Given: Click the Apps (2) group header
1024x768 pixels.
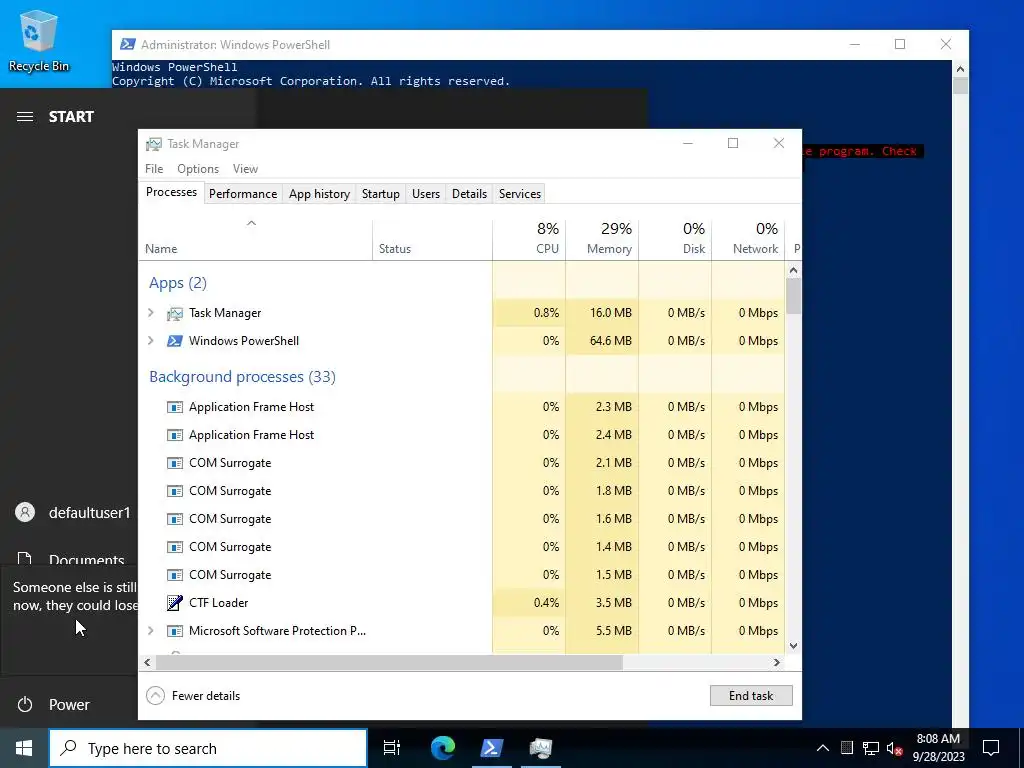Looking at the screenshot, I should [178, 283].
